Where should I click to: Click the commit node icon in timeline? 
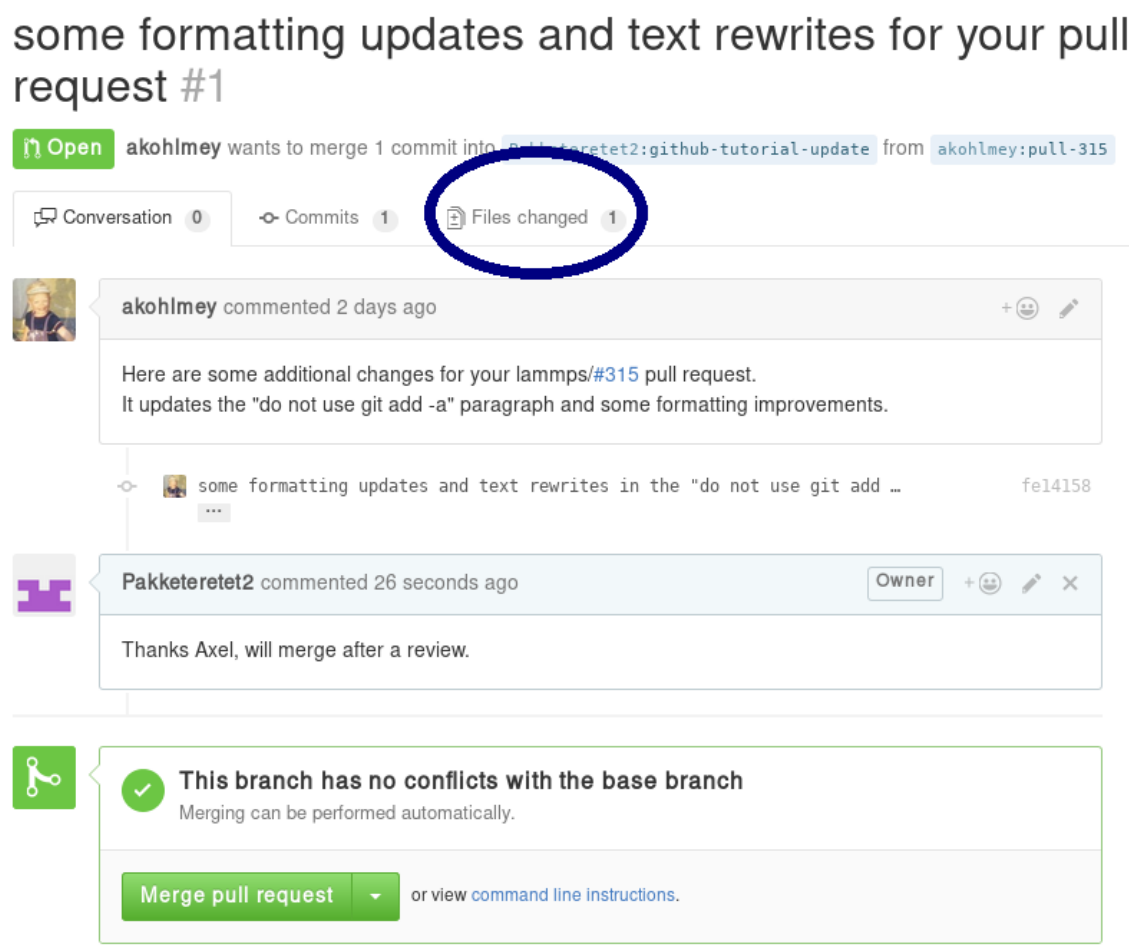point(127,486)
